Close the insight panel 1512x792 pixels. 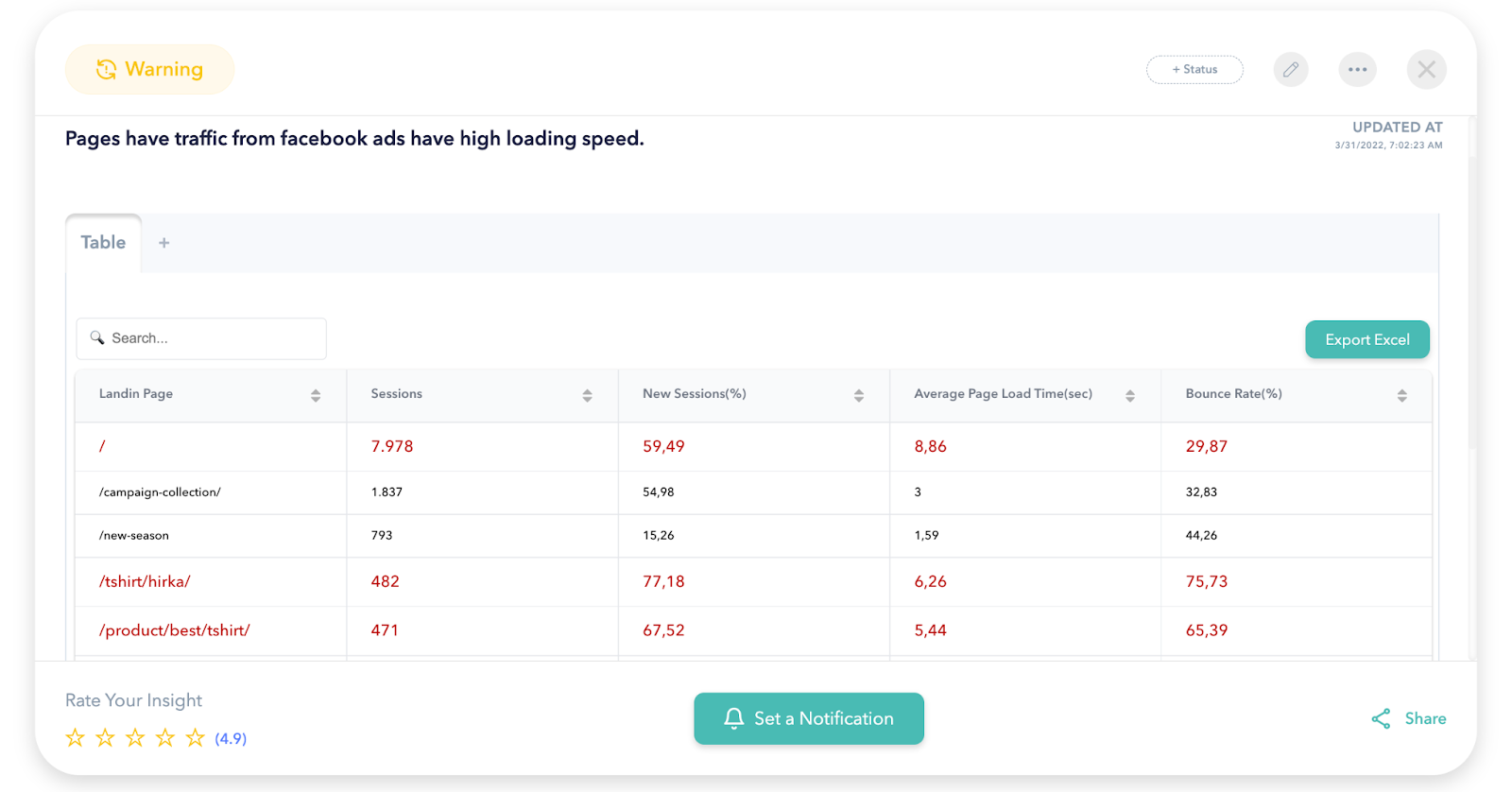(x=1426, y=69)
